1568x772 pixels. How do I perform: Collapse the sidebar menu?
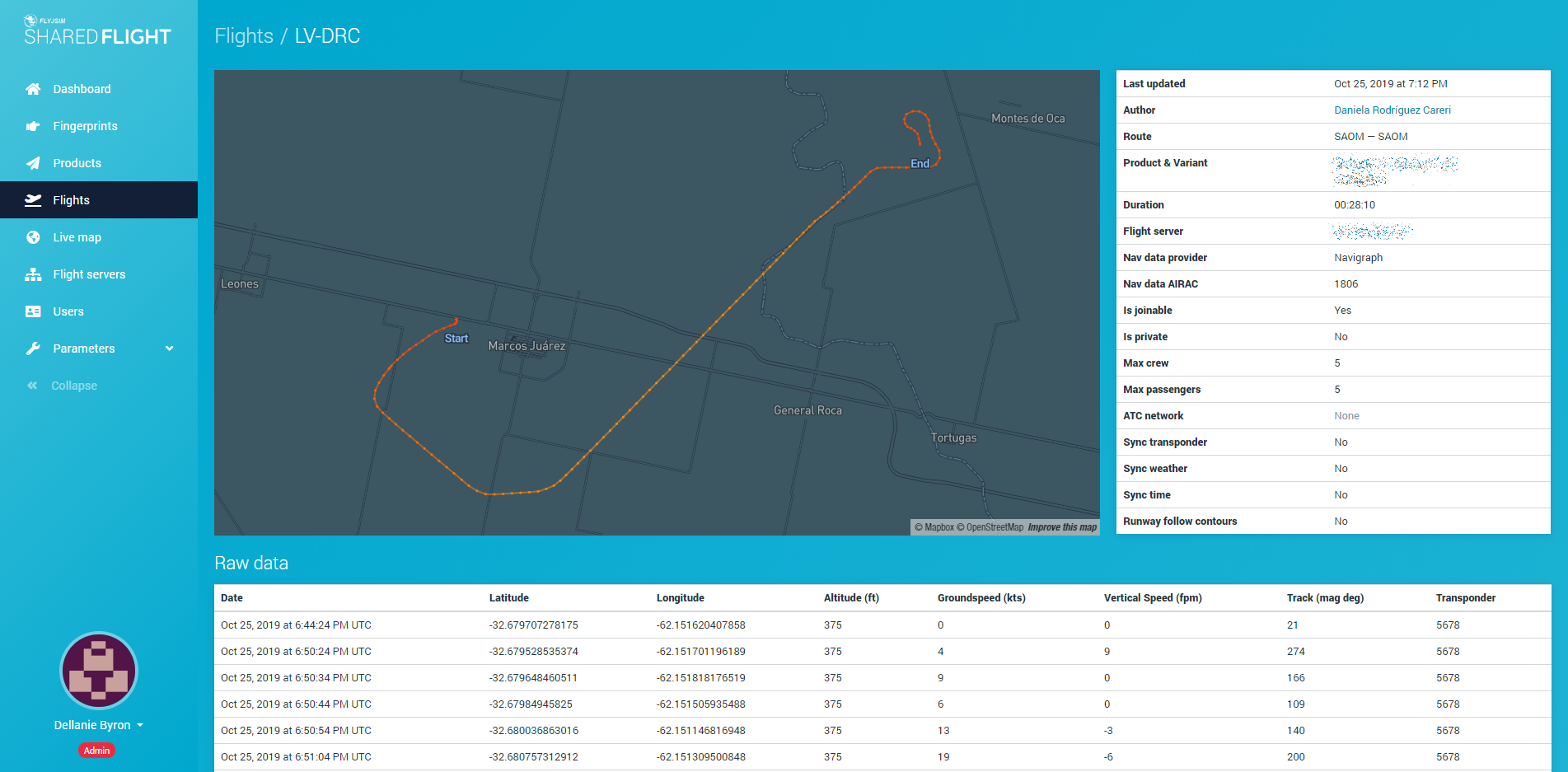[x=99, y=386]
